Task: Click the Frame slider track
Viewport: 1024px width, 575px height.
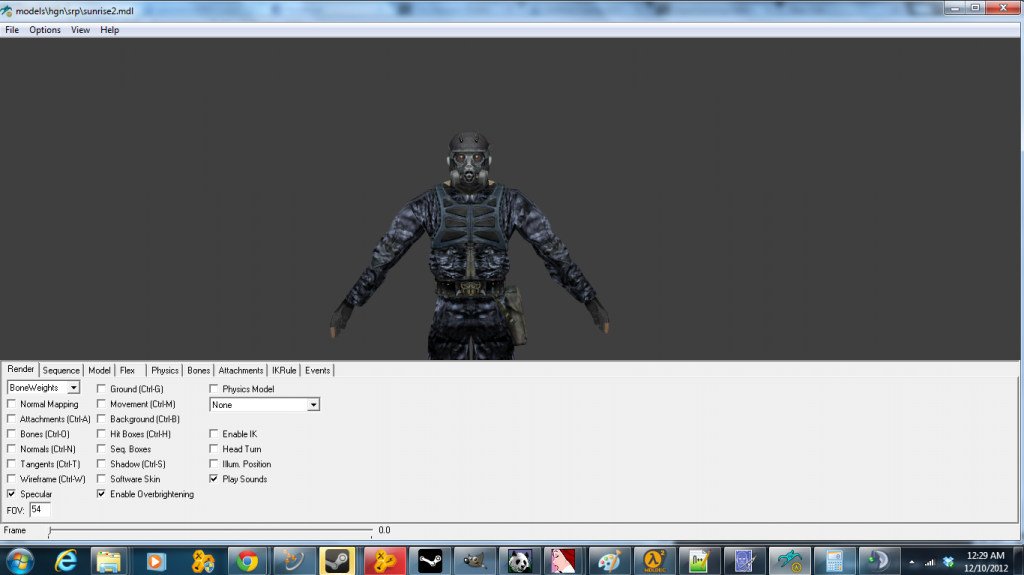Action: (x=210, y=531)
